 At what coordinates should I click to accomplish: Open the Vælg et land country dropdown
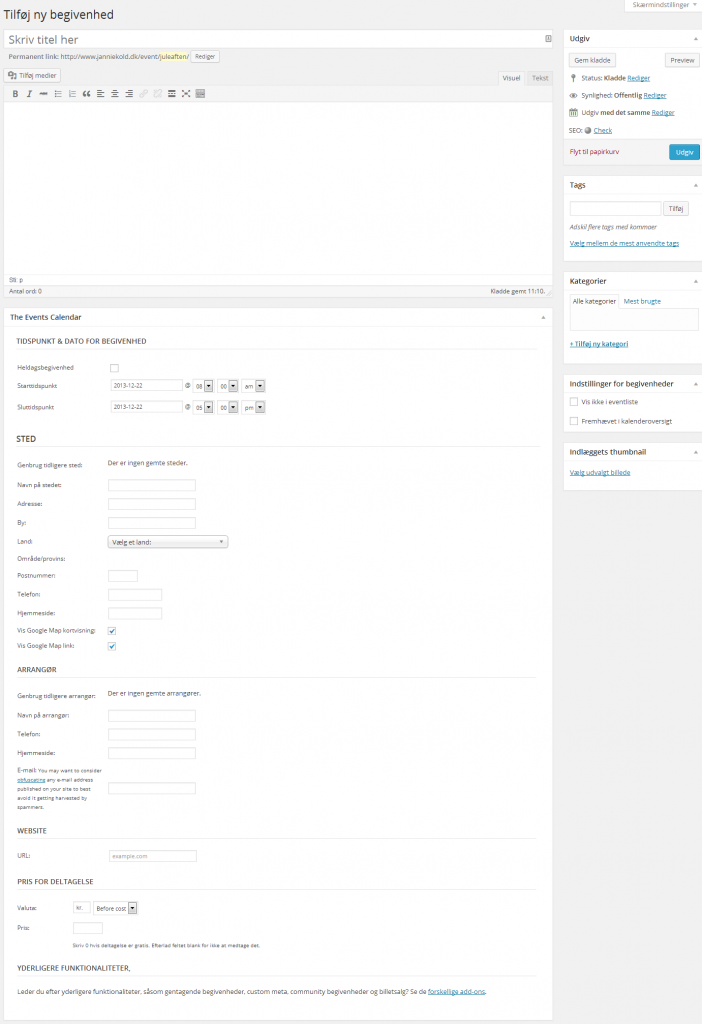168,542
